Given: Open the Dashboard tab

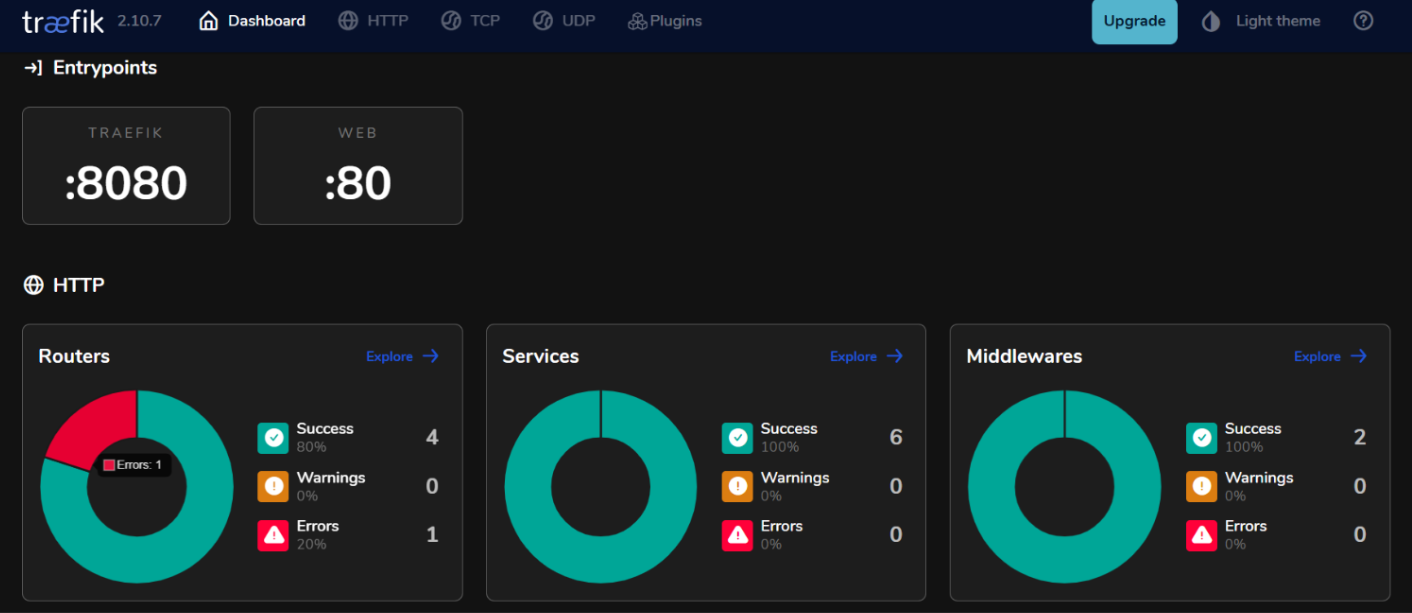Looking at the screenshot, I should 252,21.
